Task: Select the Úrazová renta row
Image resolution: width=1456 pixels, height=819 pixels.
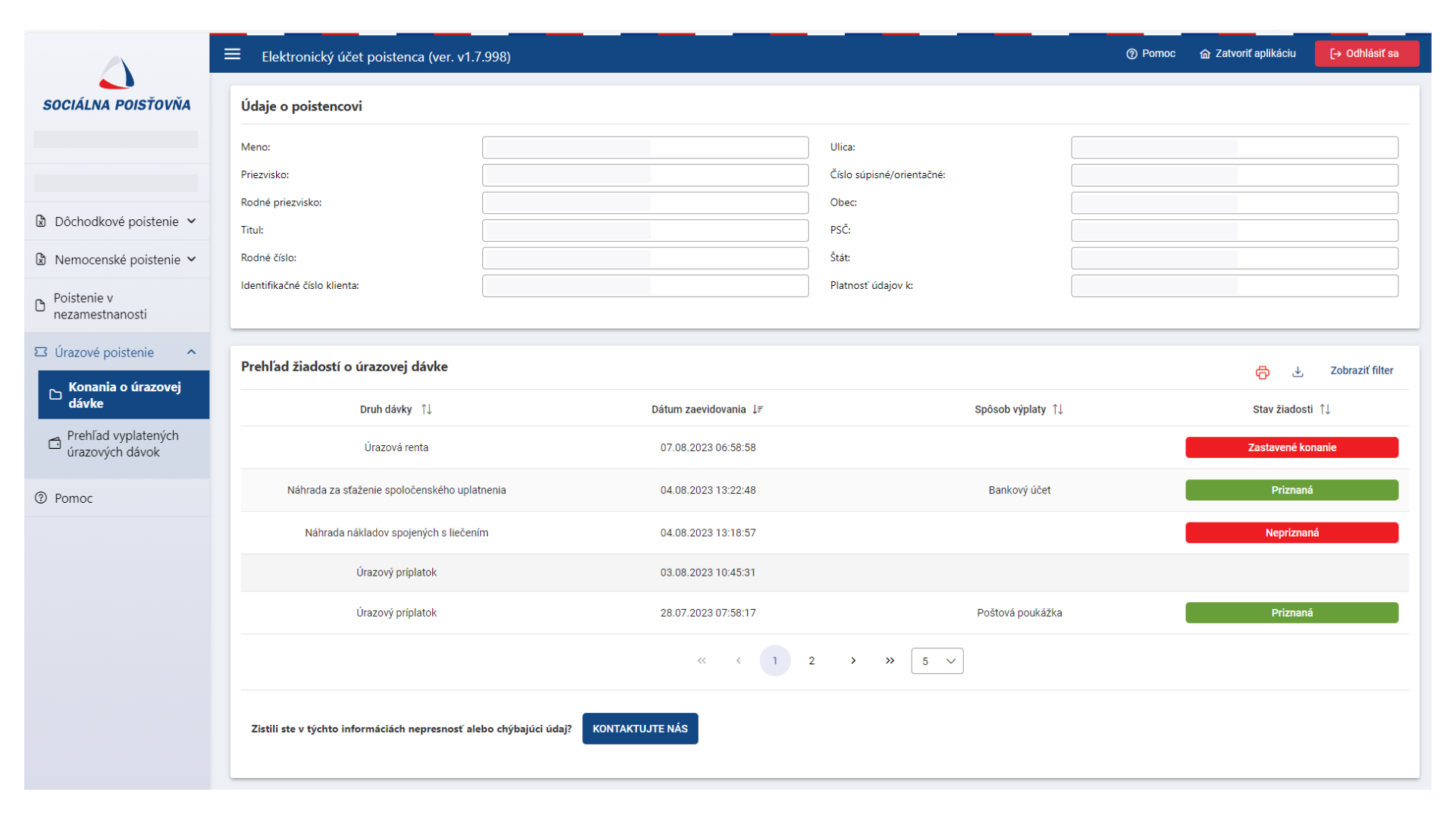Action: point(824,447)
